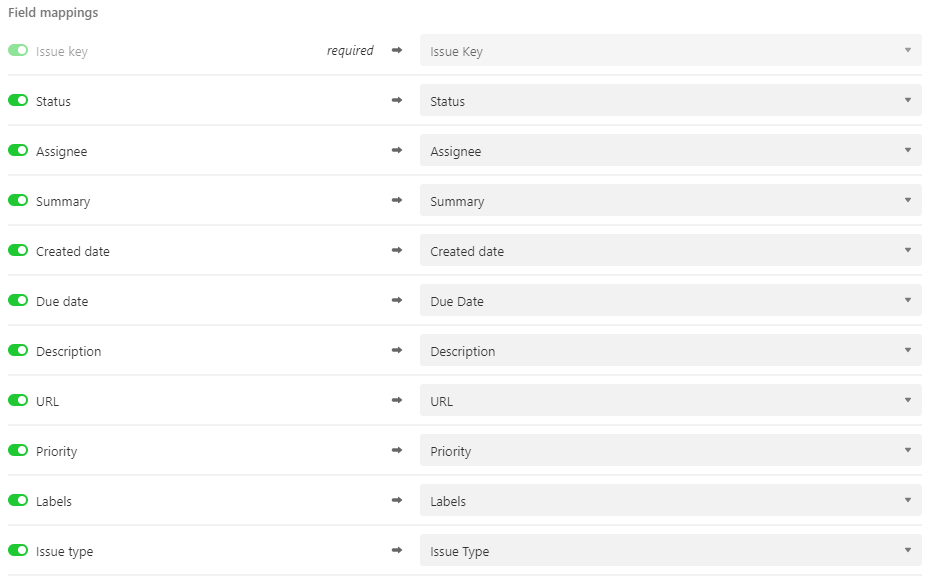930x577 pixels.
Task: Choose a field in Created date dropdown
Action: pos(670,251)
